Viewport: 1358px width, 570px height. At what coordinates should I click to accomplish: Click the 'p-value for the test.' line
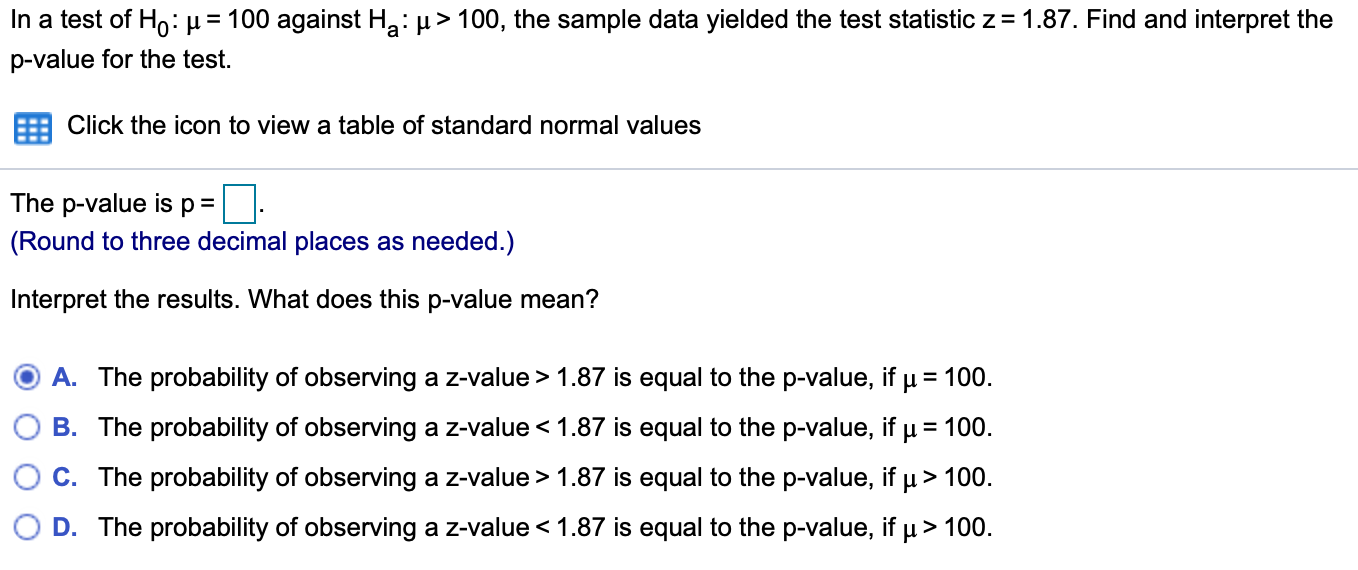coord(121,61)
